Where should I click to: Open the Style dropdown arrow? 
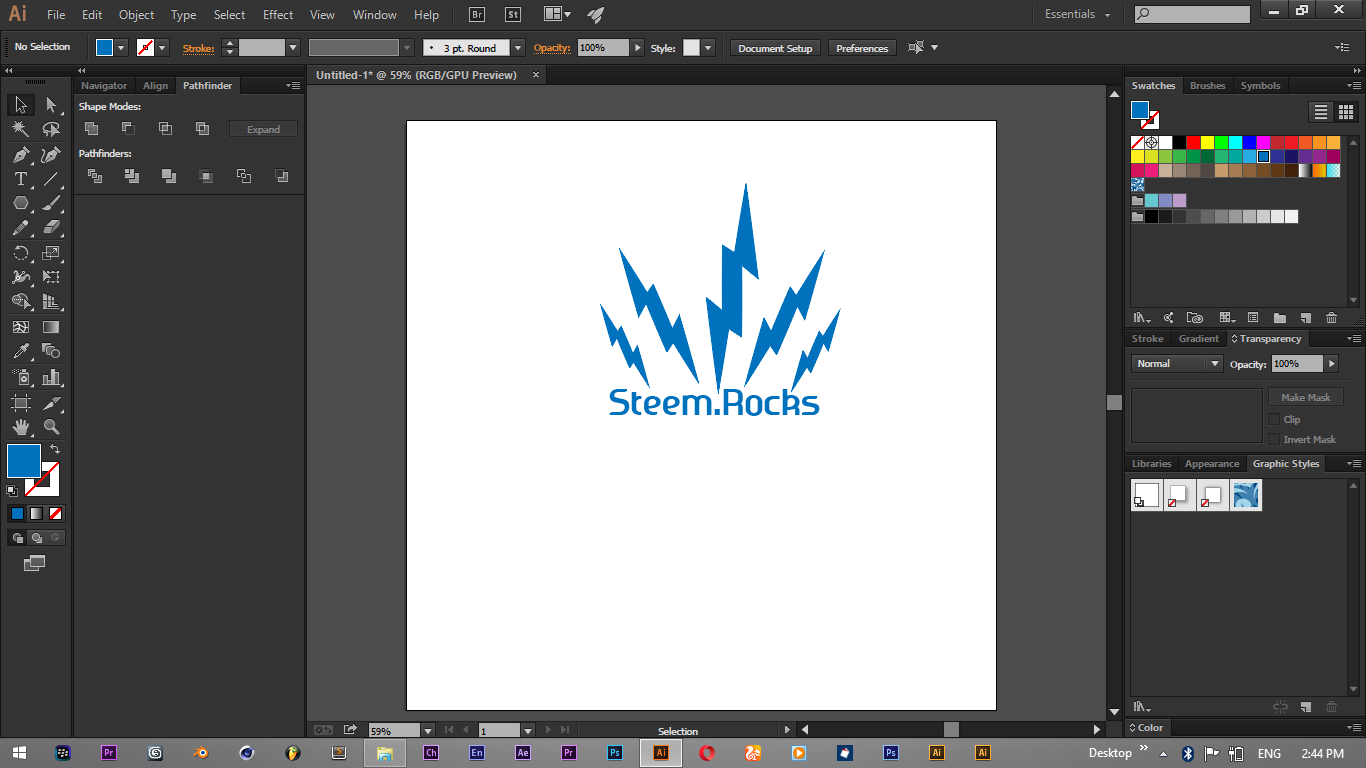point(708,47)
